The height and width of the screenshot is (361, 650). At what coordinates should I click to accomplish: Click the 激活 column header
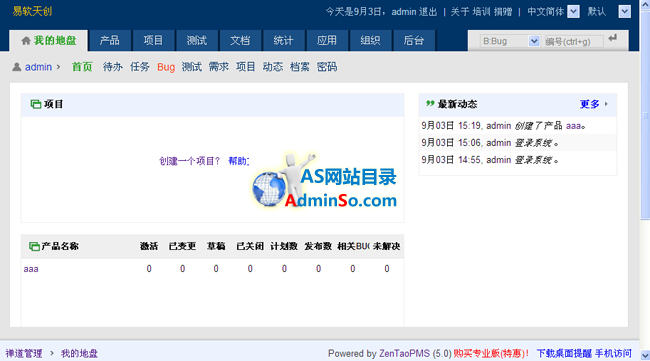(x=149, y=246)
